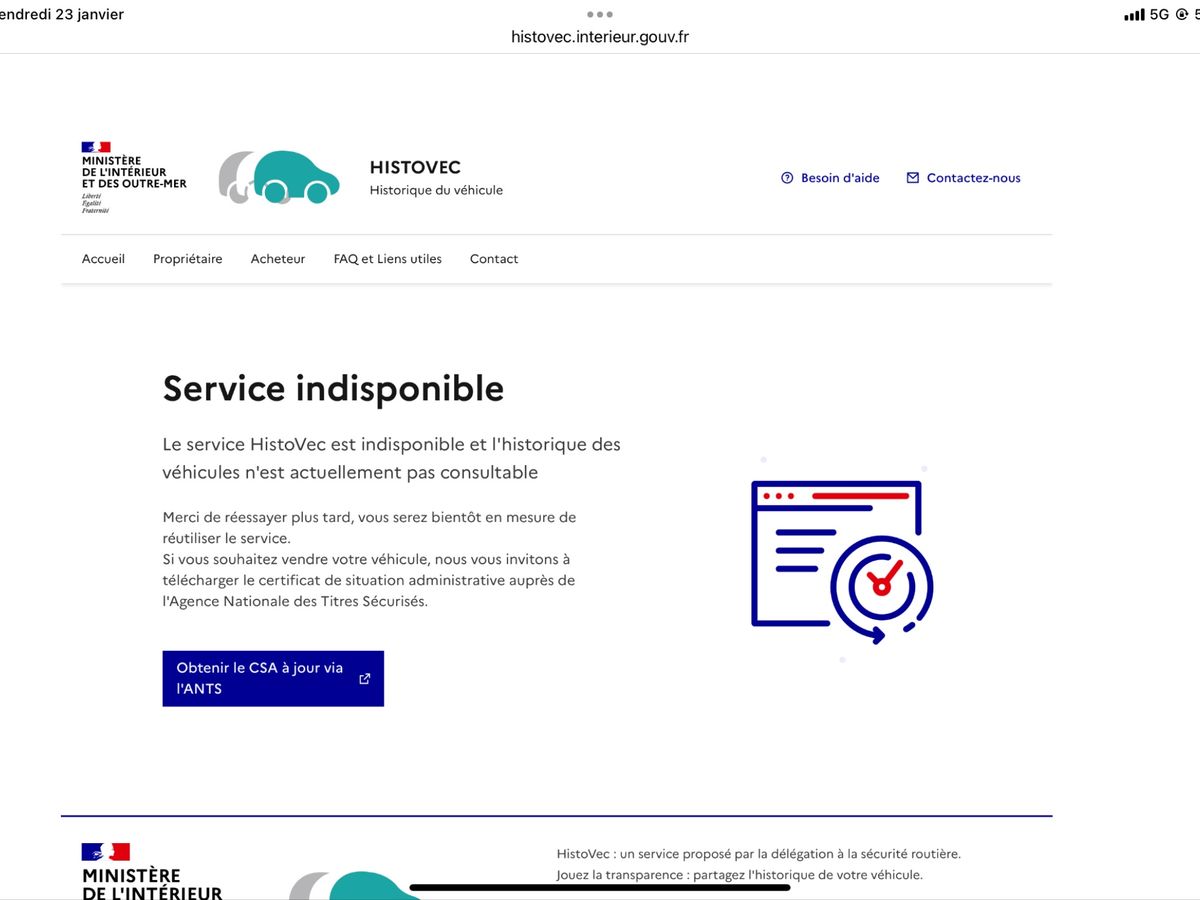
Task: Click the Contactez-nous link
Action: [963, 178]
